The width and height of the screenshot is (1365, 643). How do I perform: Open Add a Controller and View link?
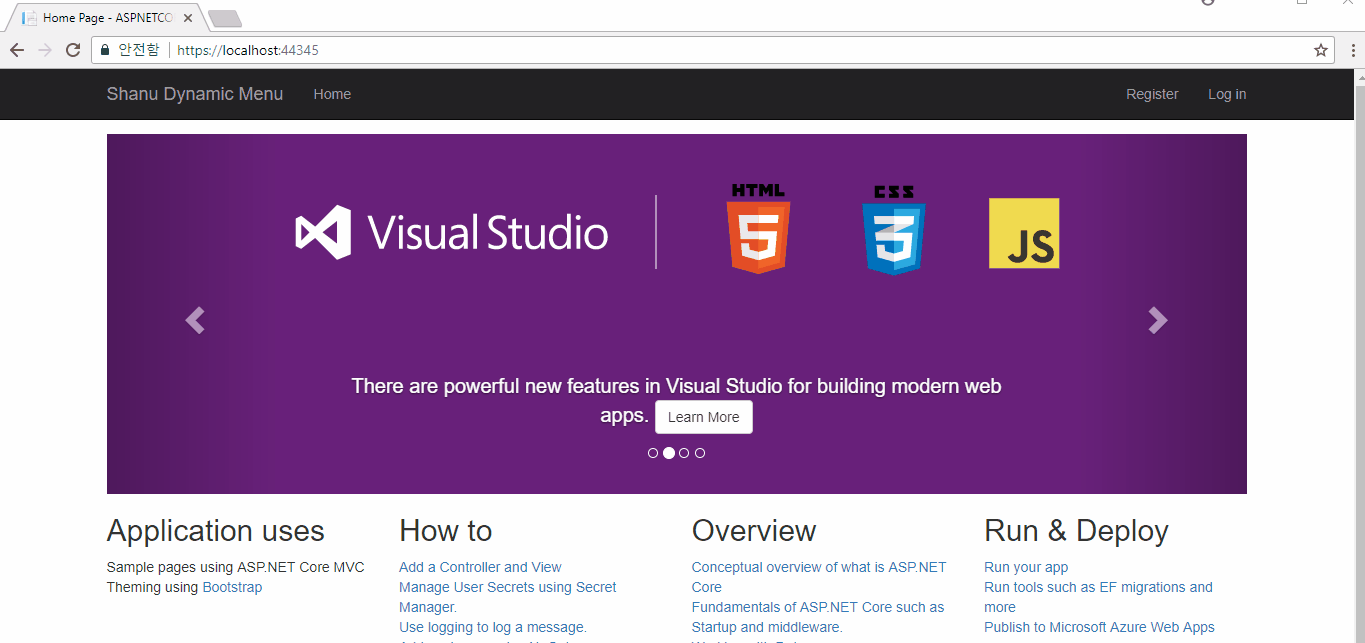480,567
